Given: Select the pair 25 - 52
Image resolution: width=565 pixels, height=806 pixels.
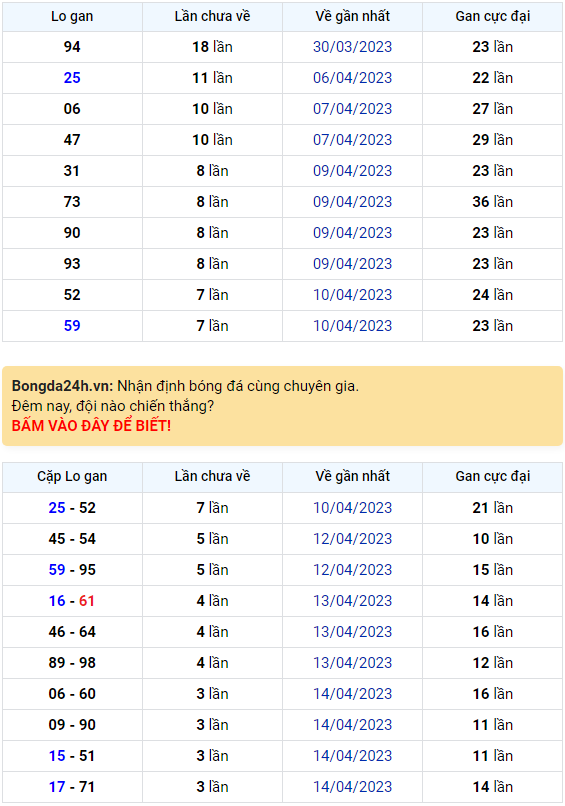Looking at the screenshot, I should tap(72, 508).
